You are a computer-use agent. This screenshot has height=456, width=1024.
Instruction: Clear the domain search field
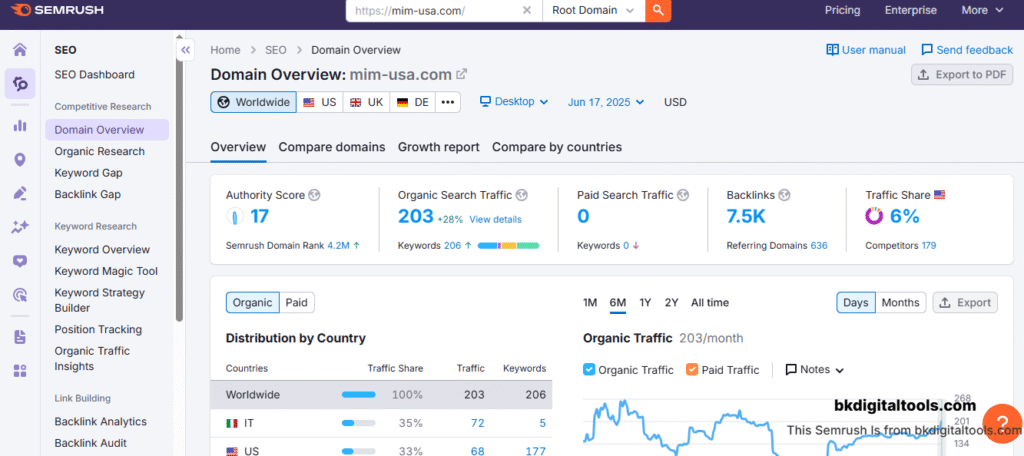click(528, 10)
